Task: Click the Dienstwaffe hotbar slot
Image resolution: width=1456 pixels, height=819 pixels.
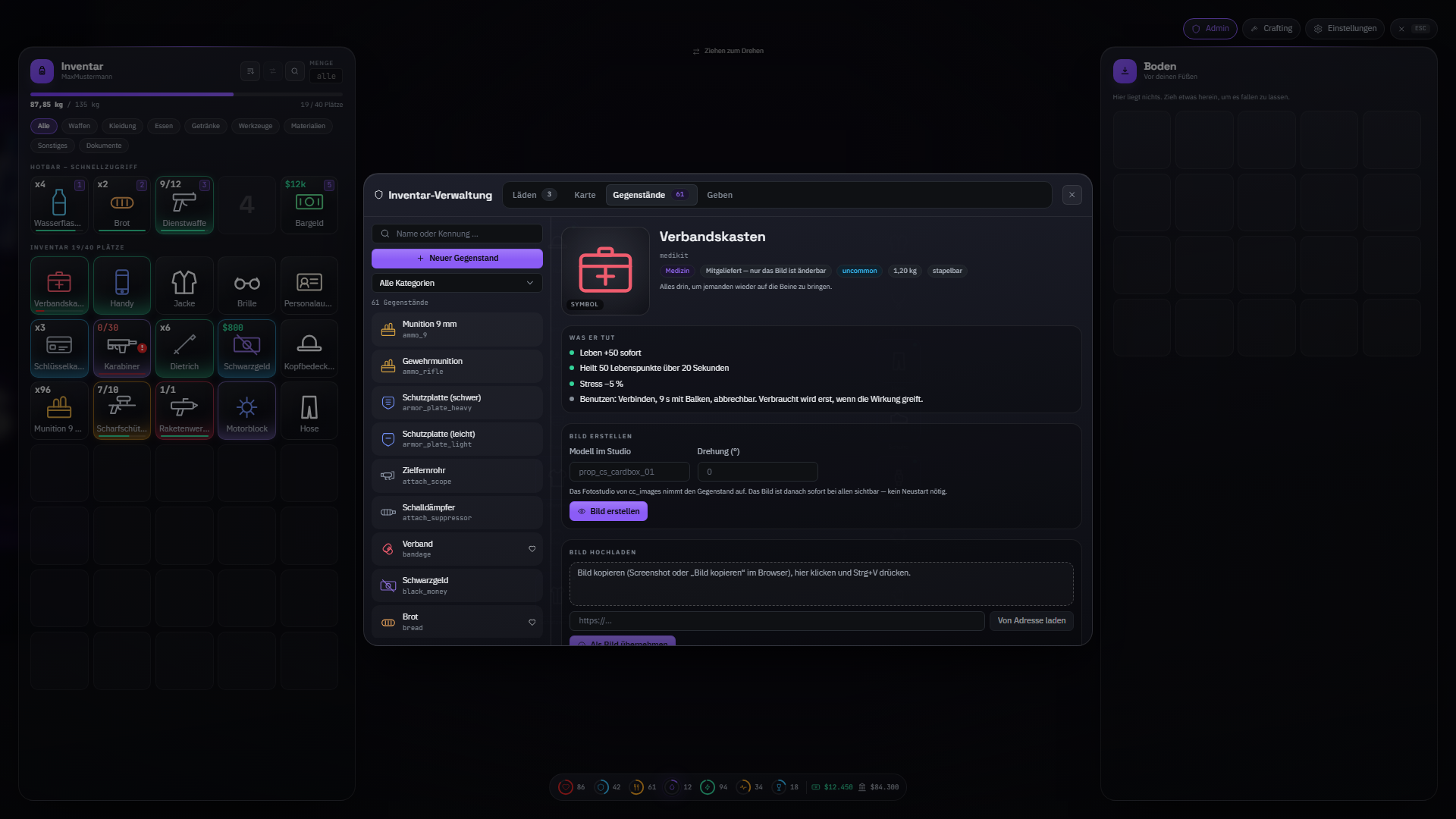Action: [x=184, y=205]
